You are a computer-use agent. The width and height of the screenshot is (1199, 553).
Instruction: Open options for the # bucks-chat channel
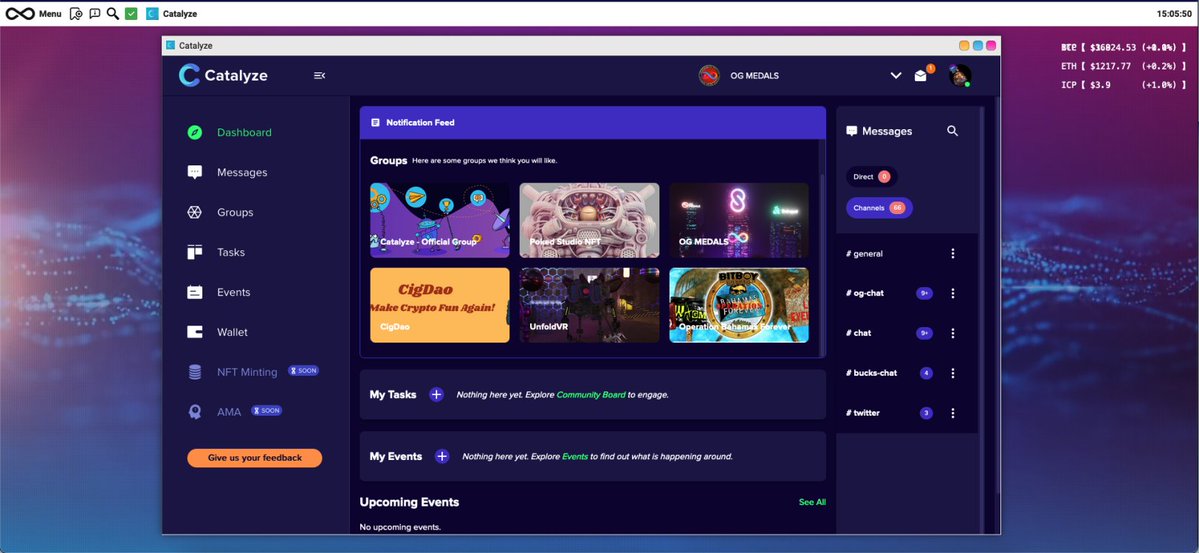[953, 373]
